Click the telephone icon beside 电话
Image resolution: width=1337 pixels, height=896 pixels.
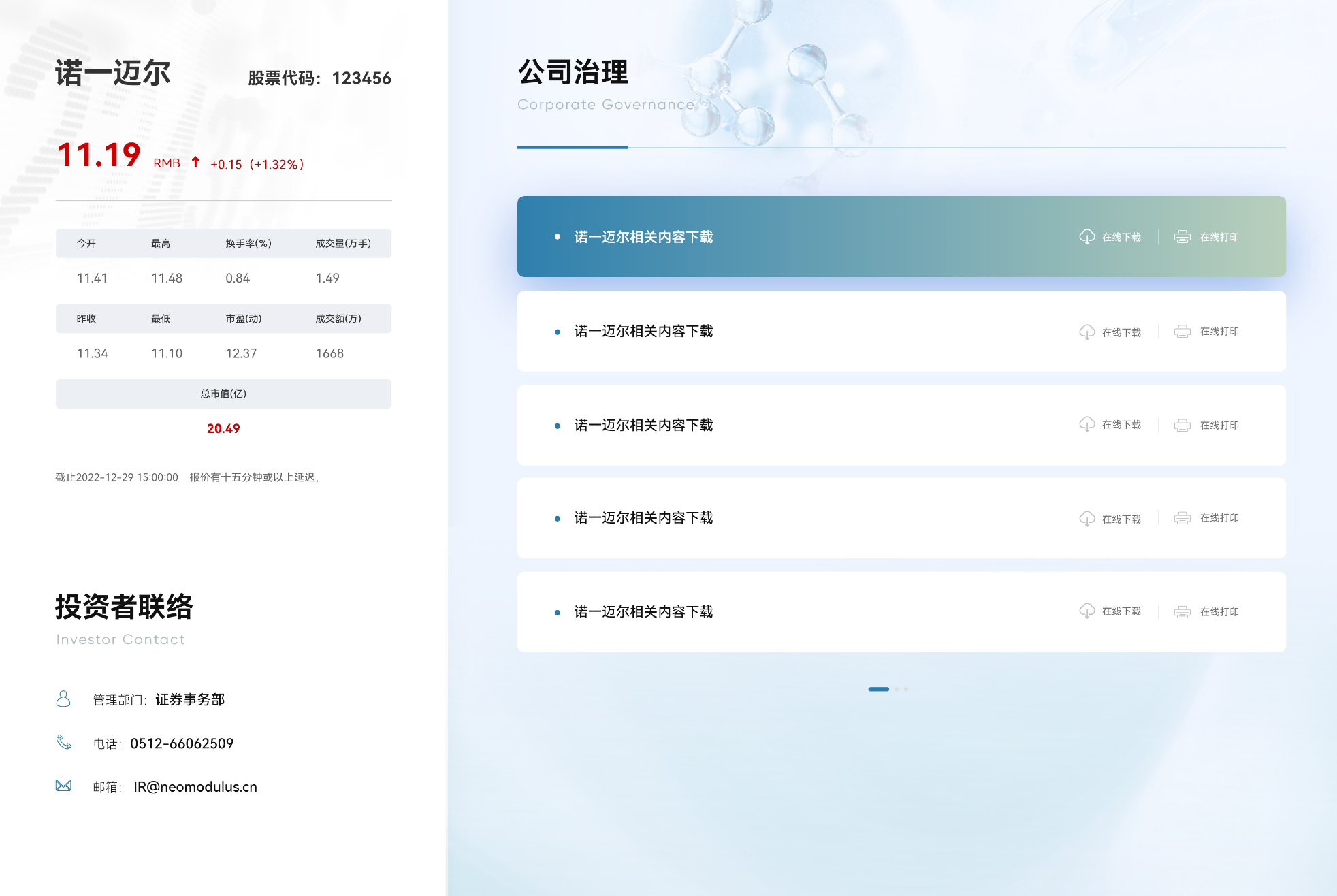[64, 742]
